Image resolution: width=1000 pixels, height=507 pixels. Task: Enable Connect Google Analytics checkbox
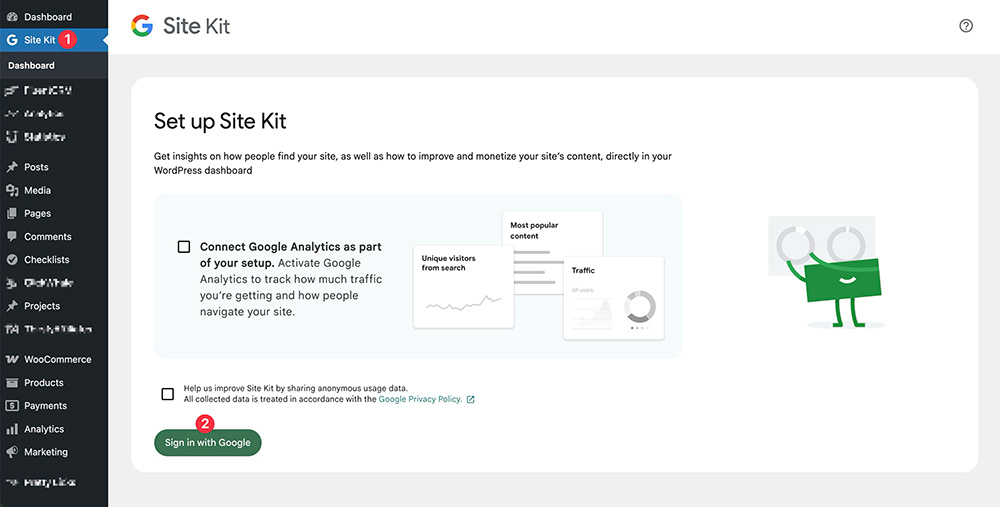pos(184,247)
